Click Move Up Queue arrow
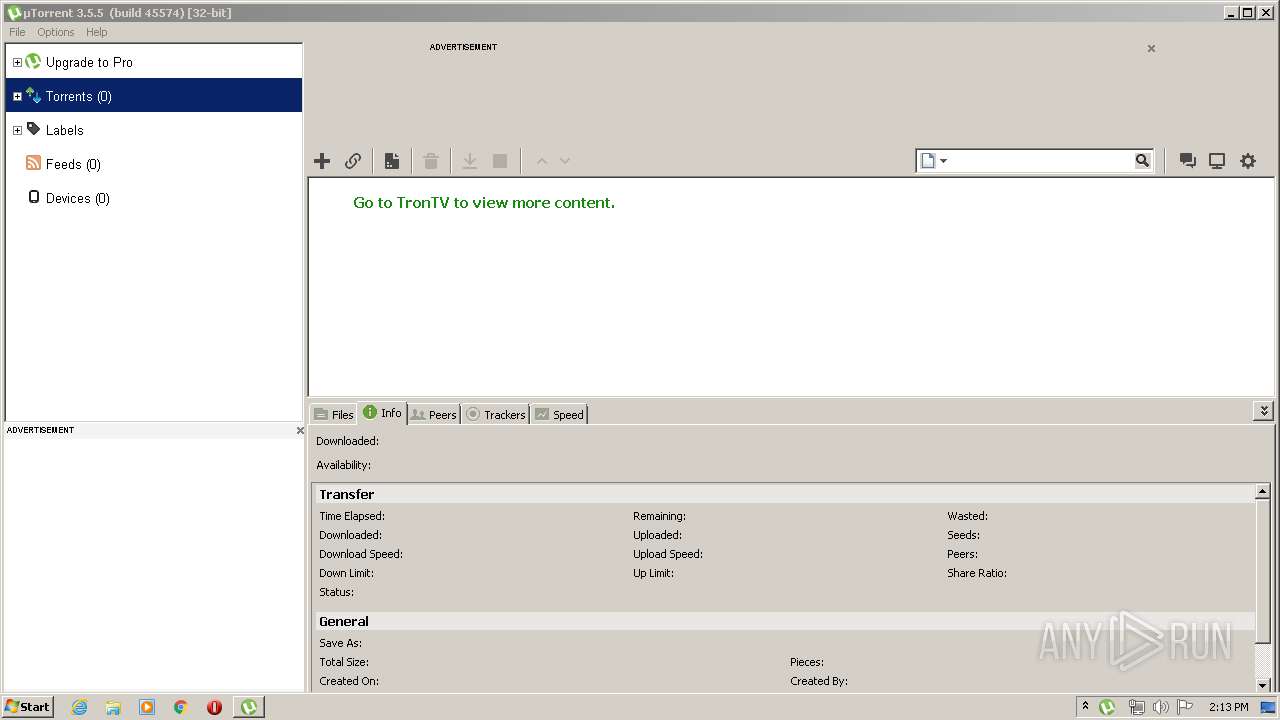This screenshot has width=1280, height=720. tap(542, 161)
